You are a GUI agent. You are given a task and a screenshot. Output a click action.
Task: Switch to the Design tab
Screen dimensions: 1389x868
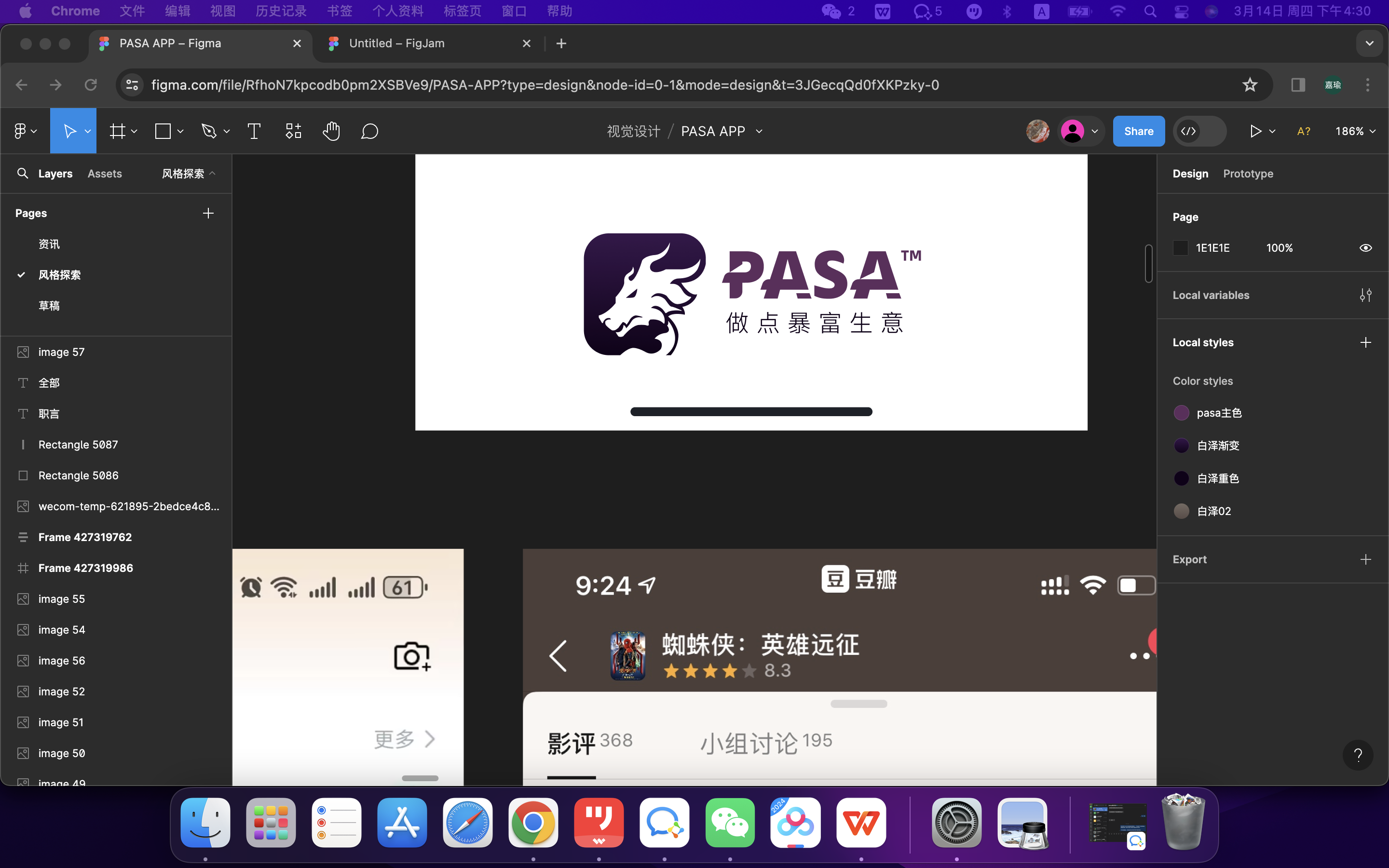click(x=1190, y=174)
